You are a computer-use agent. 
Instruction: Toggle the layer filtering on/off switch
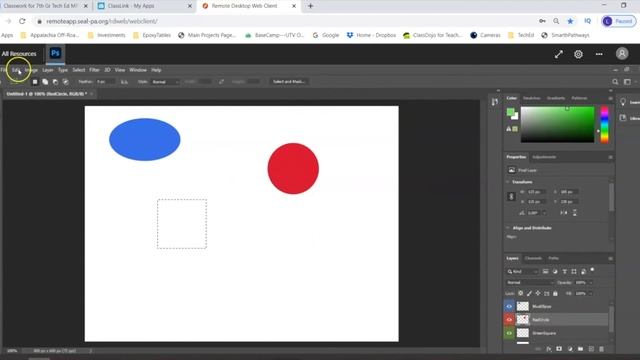coord(592,270)
